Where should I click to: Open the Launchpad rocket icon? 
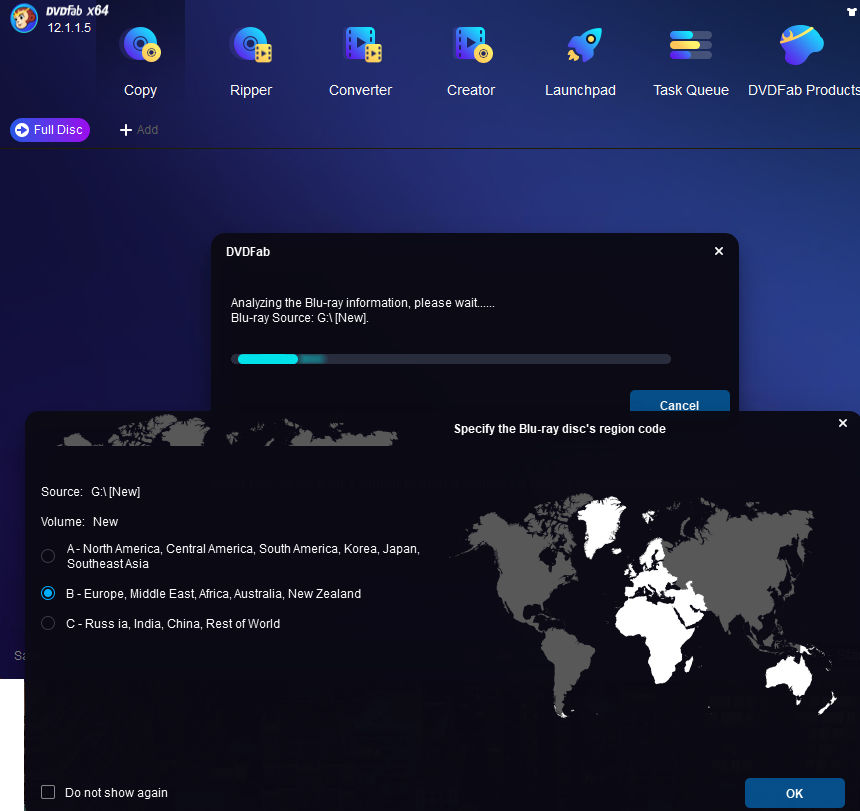[x=585, y=45]
